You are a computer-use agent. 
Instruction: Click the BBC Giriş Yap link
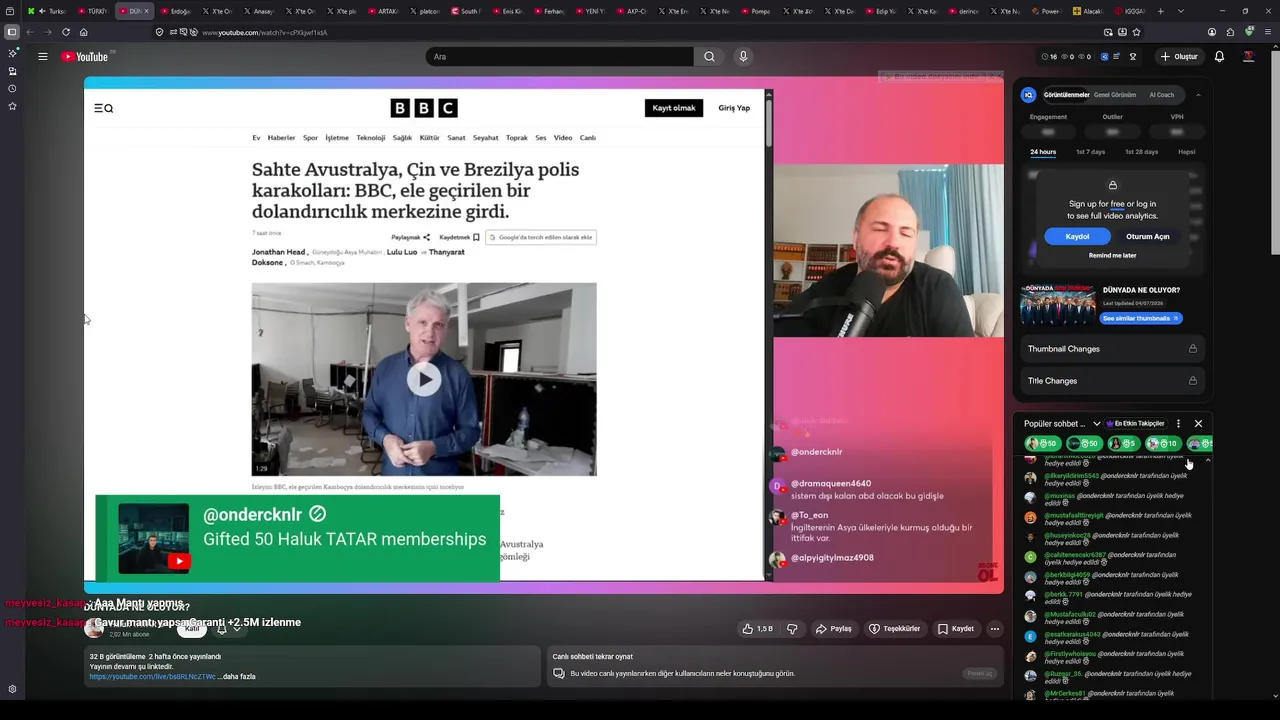pyautogui.click(x=734, y=108)
